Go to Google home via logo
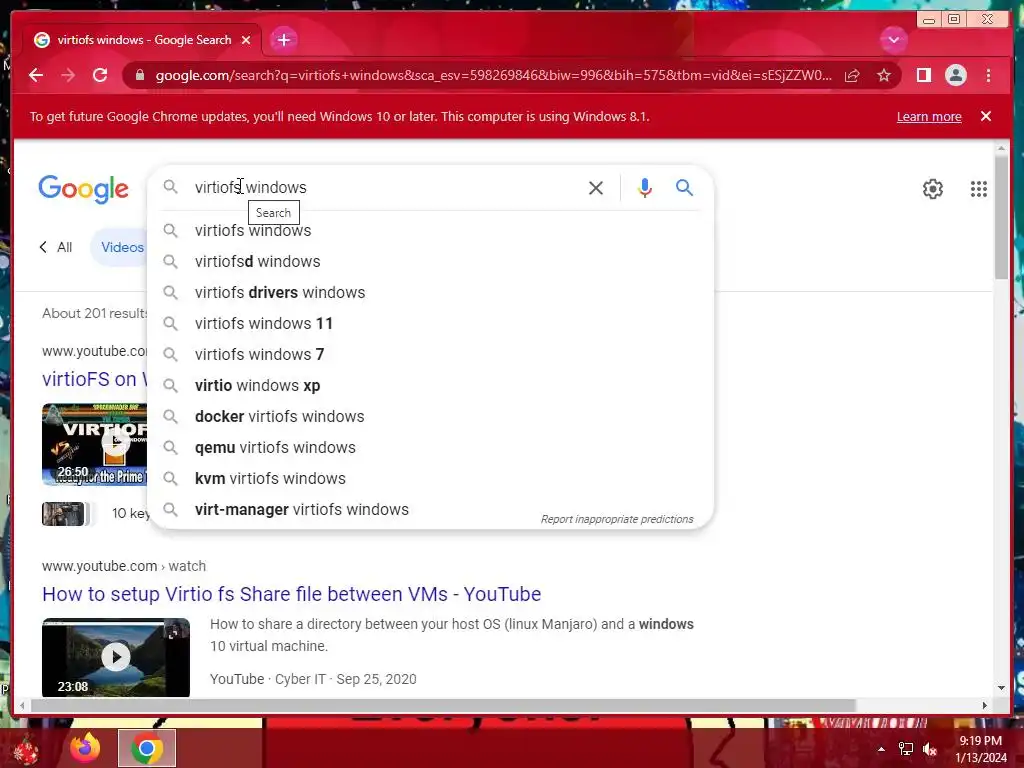 pyautogui.click(x=84, y=189)
